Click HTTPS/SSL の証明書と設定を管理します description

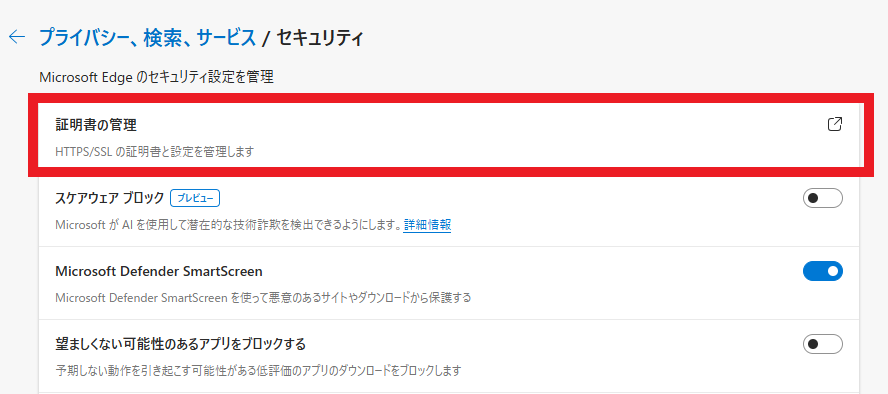[154, 152]
